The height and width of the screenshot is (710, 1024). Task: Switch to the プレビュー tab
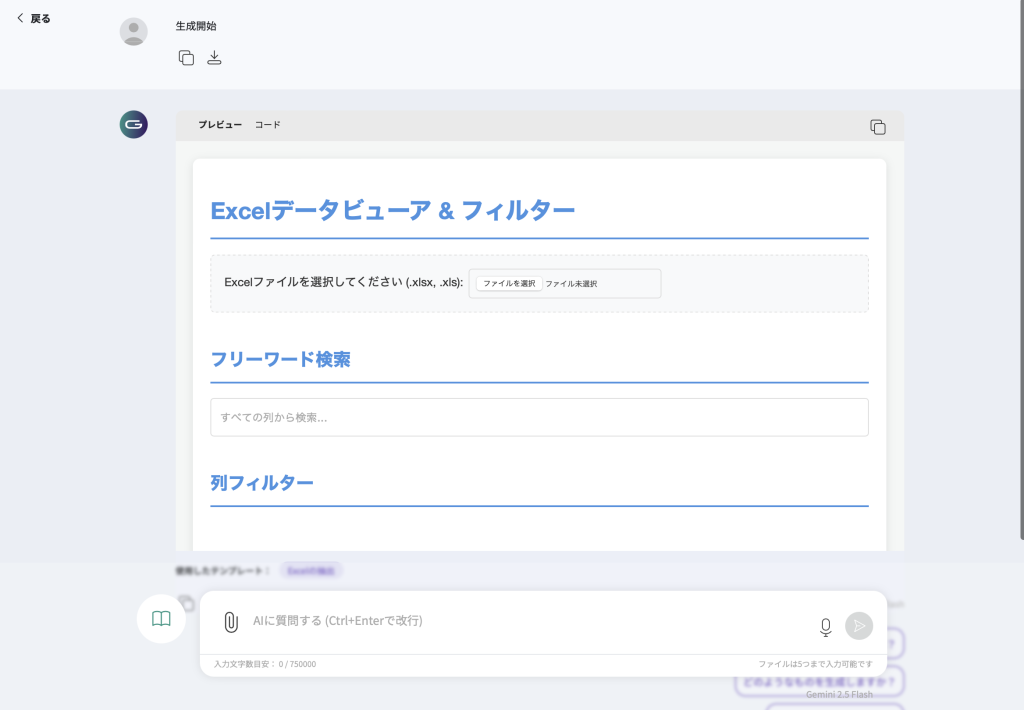point(220,125)
